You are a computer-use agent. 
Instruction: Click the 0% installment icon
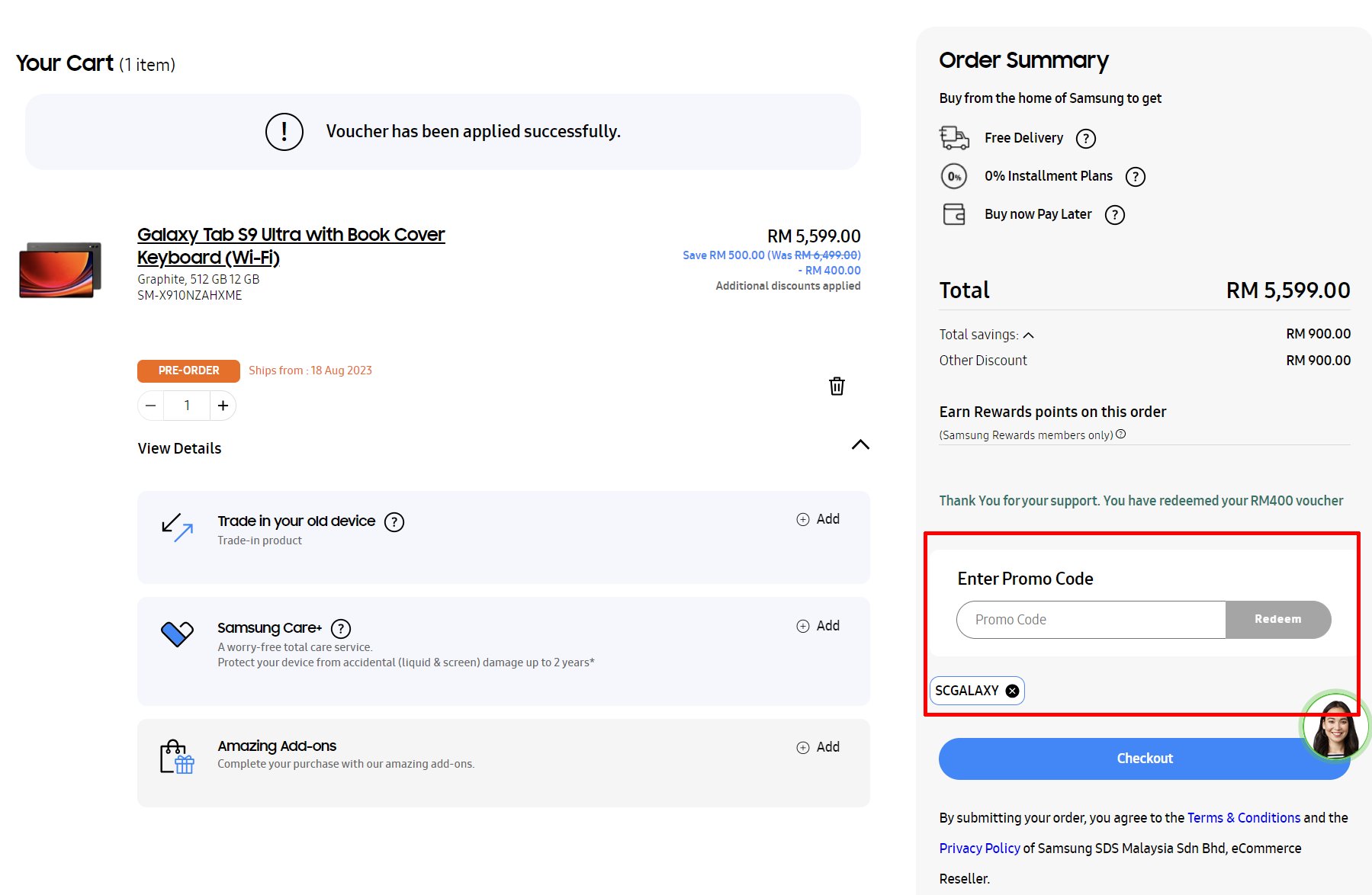pos(954,176)
